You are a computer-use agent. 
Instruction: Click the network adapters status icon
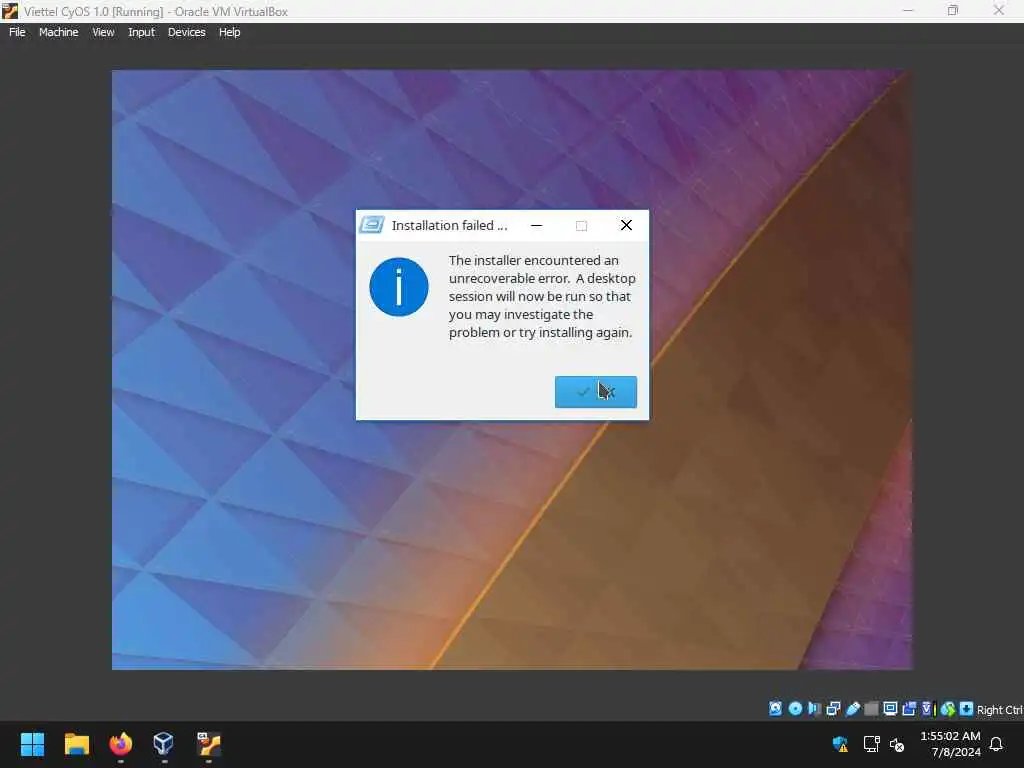[833, 709]
